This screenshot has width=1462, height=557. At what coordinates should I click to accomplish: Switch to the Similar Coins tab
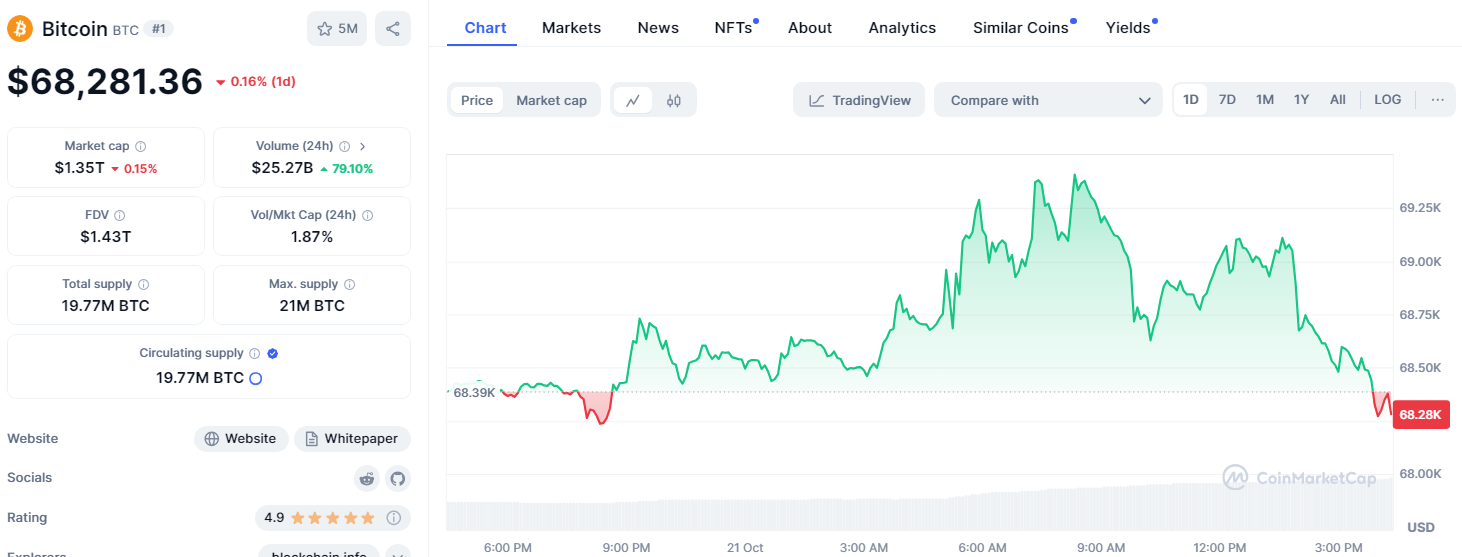click(x=1023, y=28)
